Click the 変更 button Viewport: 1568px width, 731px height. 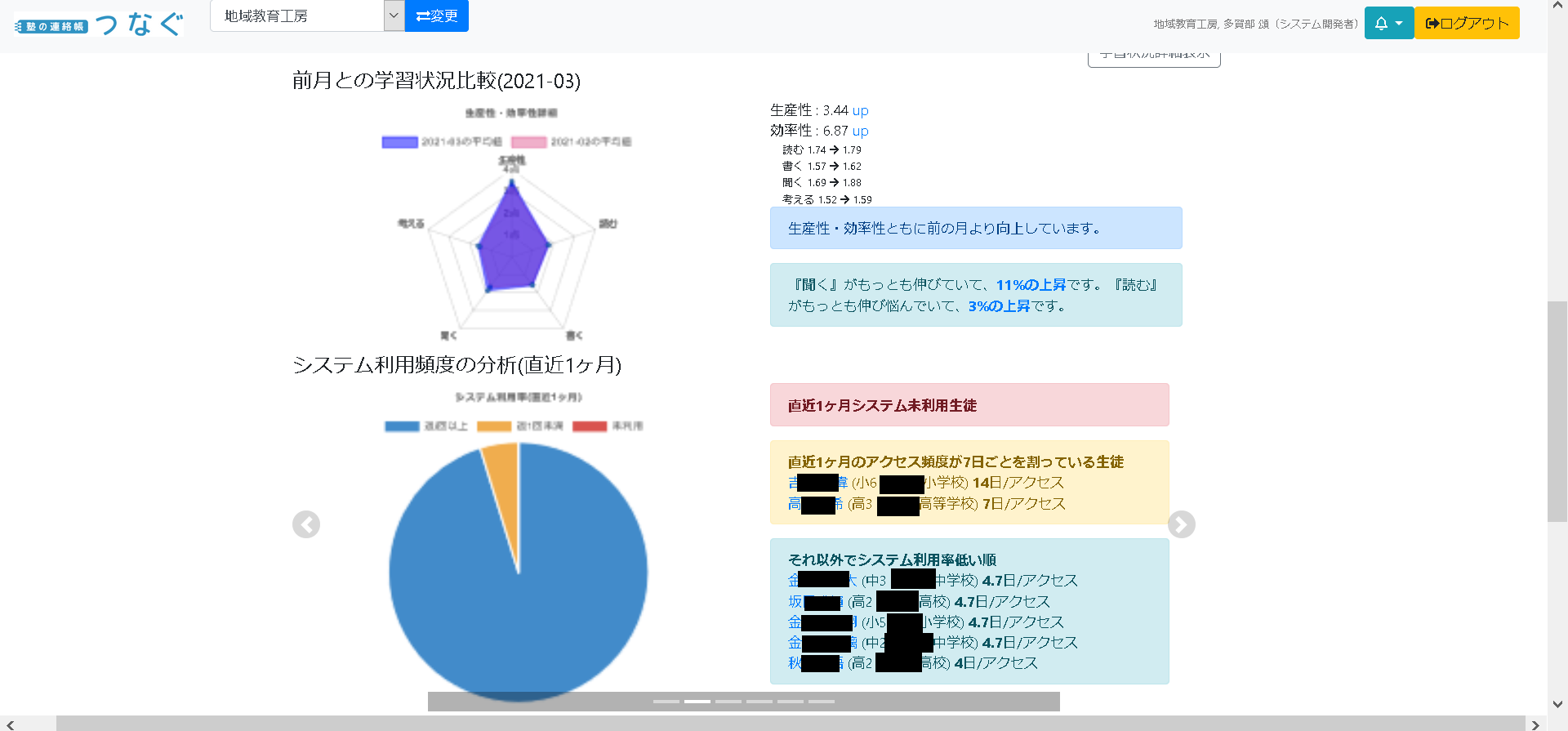(x=437, y=16)
